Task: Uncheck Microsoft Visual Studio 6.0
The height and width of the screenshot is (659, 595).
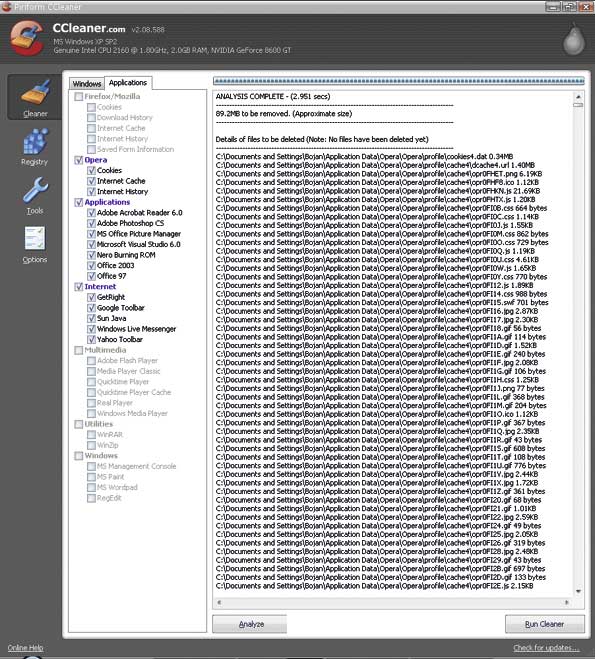Action: pos(91,244)
